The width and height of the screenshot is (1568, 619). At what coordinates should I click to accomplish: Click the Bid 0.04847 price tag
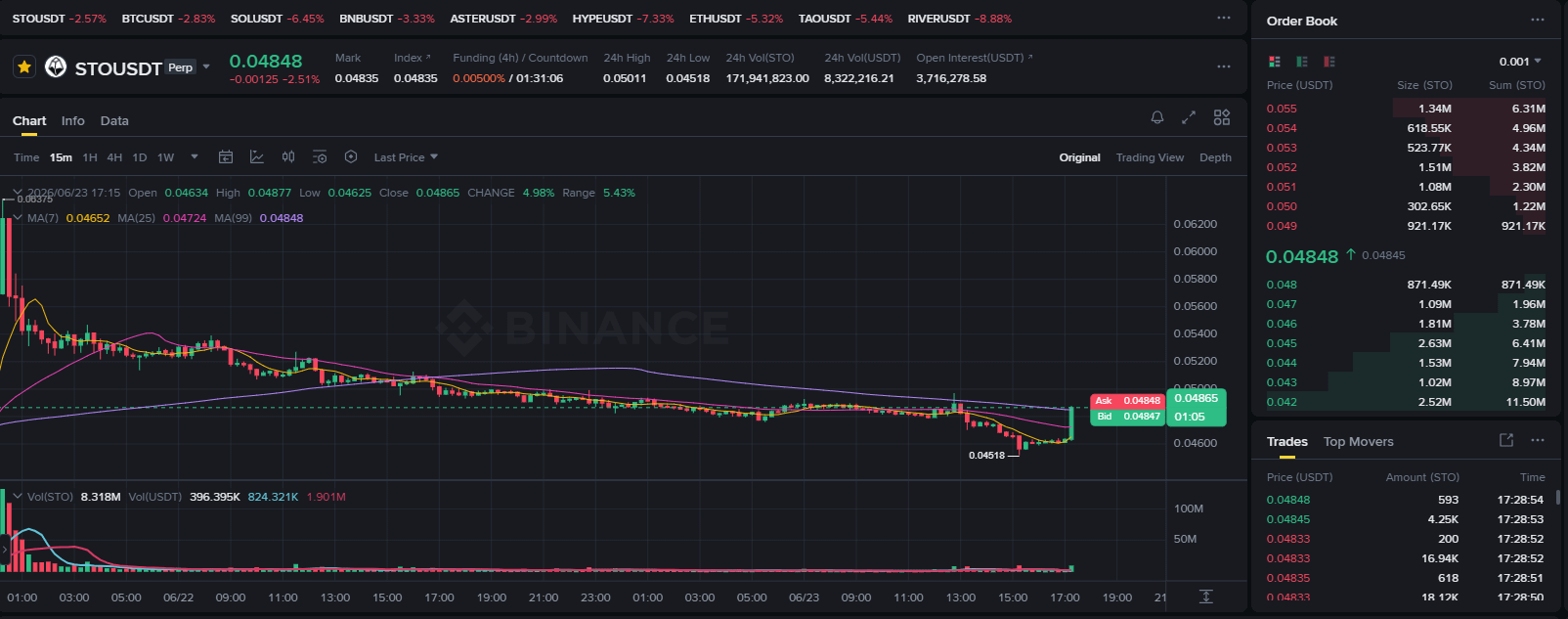click(1127, 417)
